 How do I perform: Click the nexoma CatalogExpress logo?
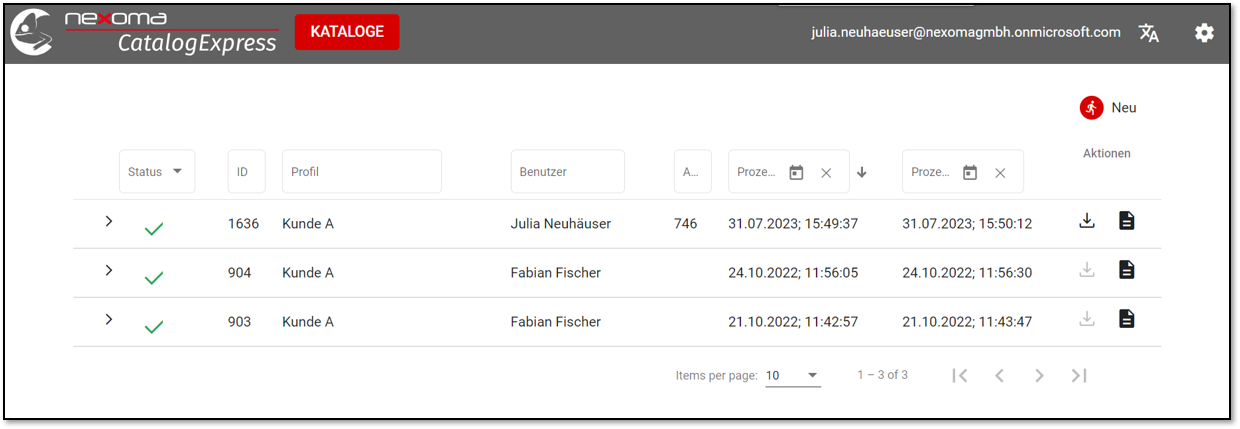[143, 32]
